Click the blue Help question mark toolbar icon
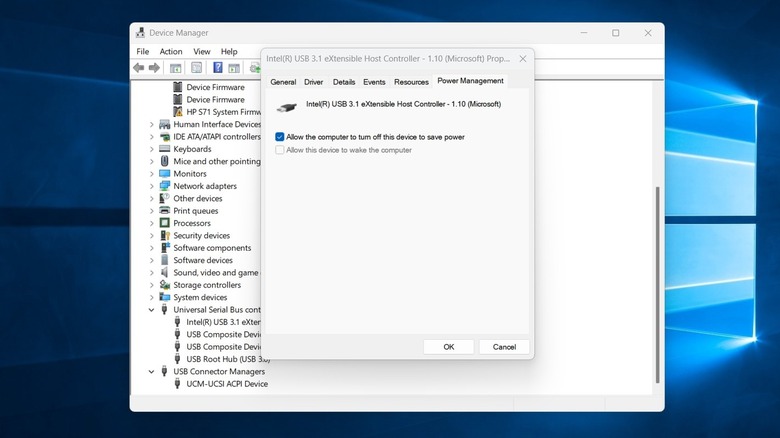Image resolution: width=780 pixels, height=438 pixels. (x=217, y=67)
